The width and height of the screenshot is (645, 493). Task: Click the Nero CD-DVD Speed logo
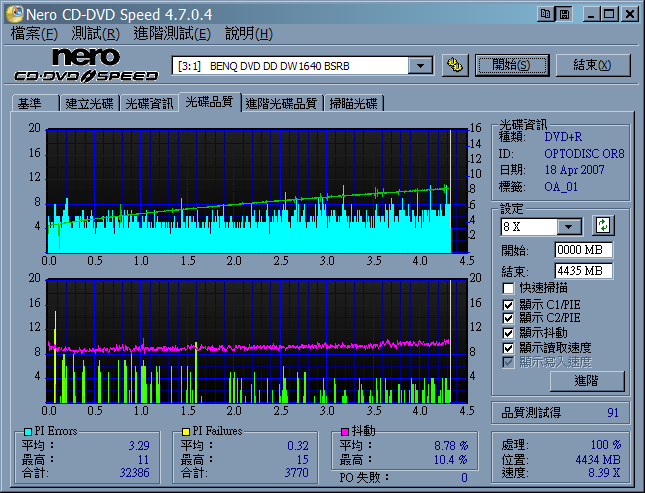click(x=86, y=65)
